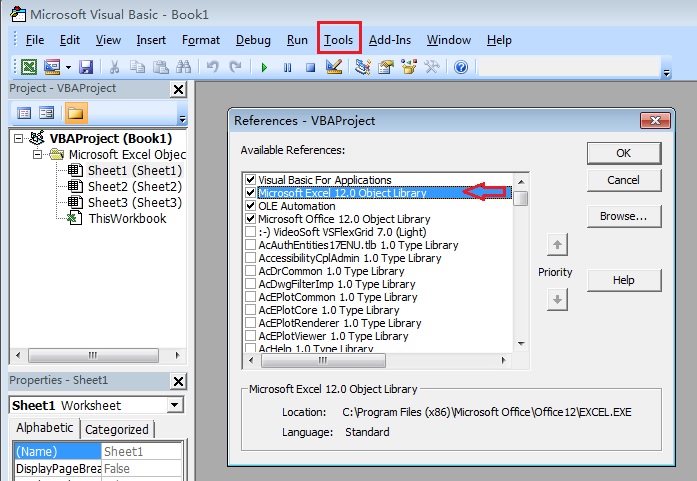Image resolution: width=697 pixels, height=481 pixels.
Task: Open the Toolbox toolbar icon
Action: 432,67
